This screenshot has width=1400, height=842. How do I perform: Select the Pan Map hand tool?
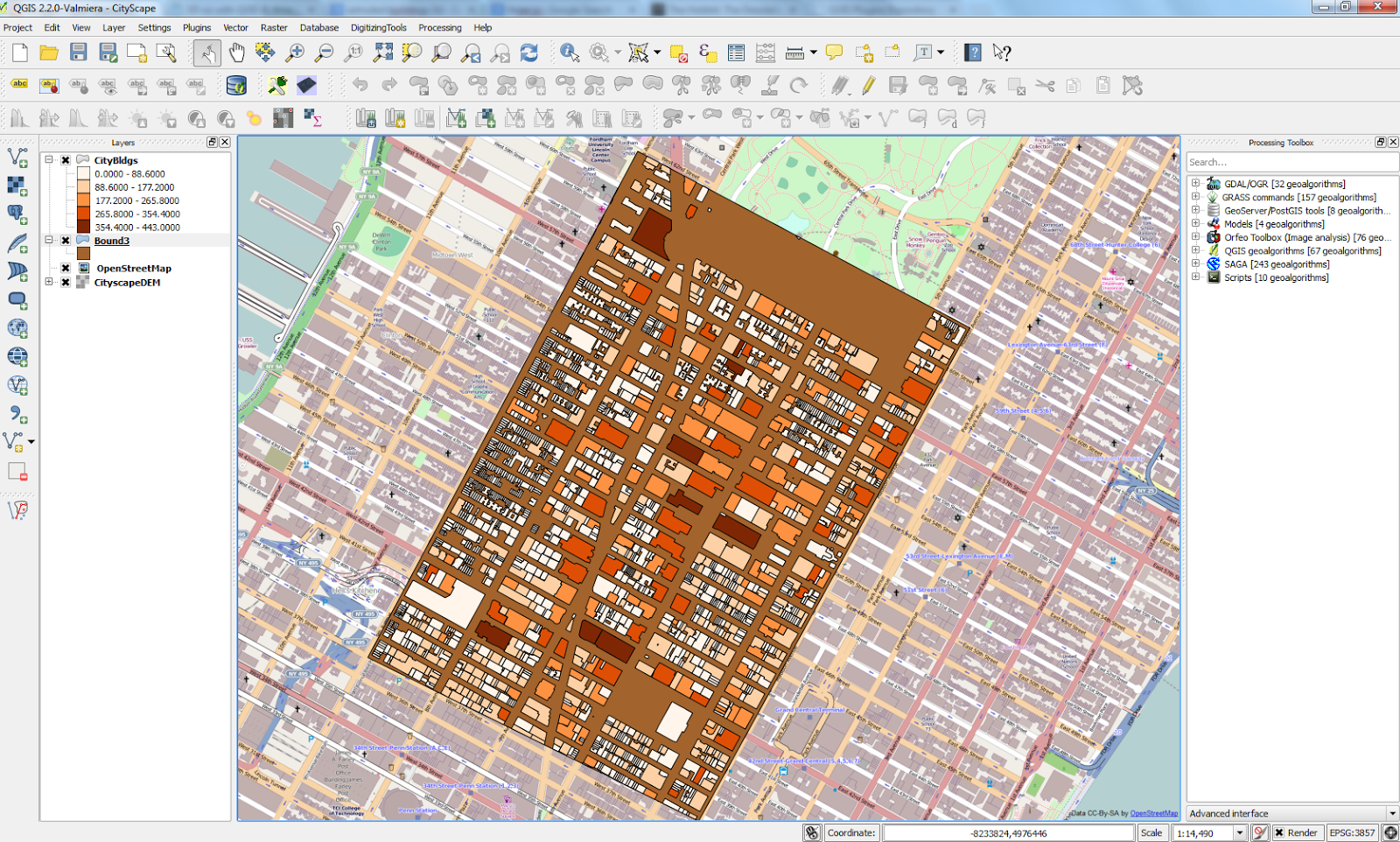tap(235, 53)
